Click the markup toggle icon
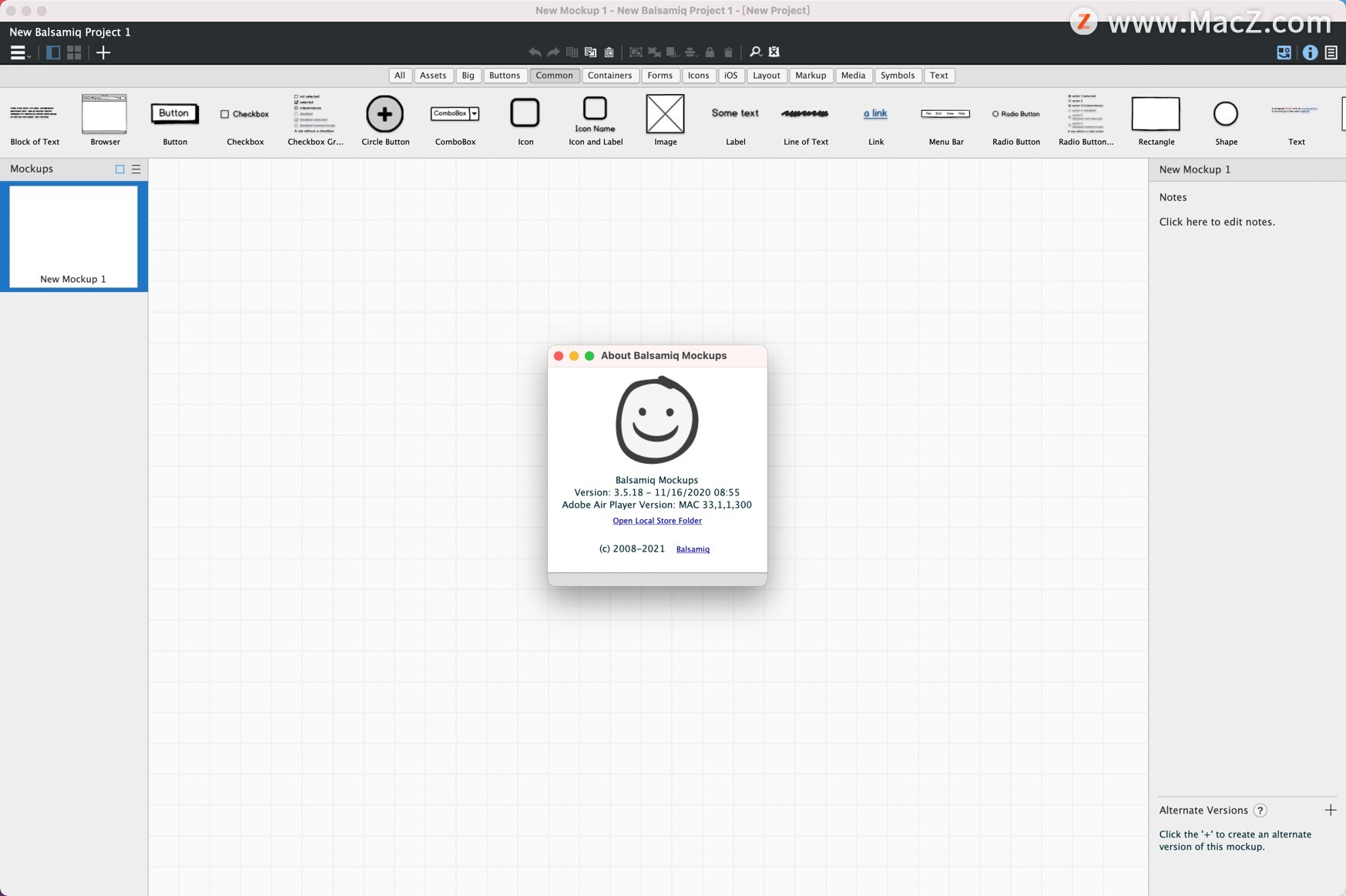The image size is (1346, 896). (774, 52)
